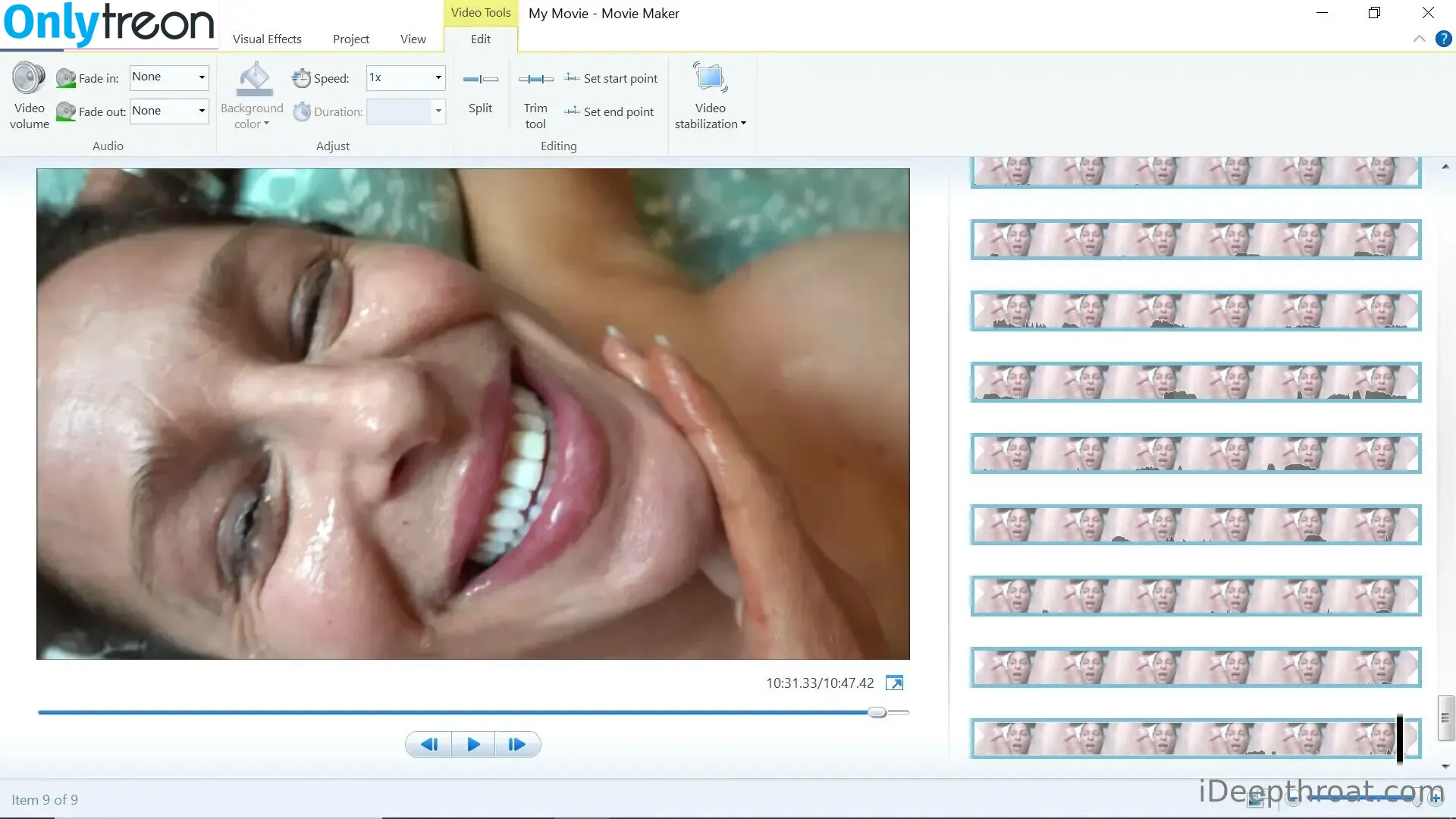
Task: Play the movie preview
Action: click(473, 745)
